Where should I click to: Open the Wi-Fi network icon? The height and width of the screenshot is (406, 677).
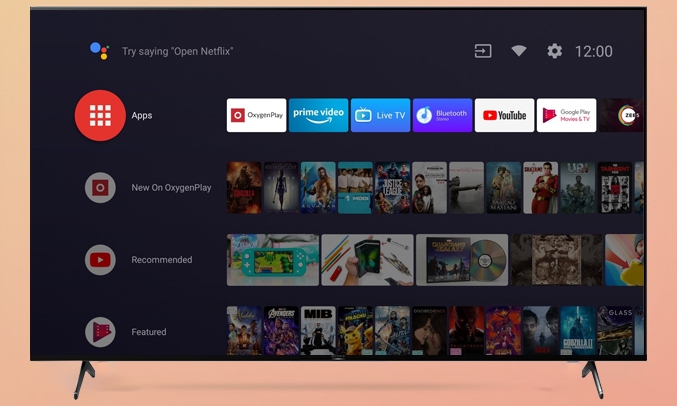click(519, 51)
